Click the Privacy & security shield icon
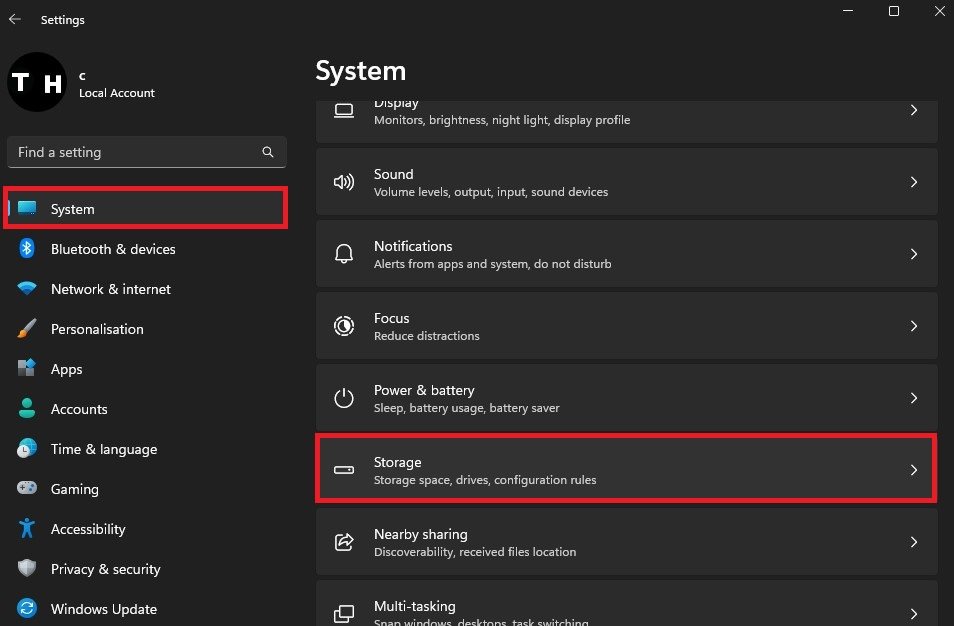The width and height of the screenshot is (954, 626). coord(27,569)
